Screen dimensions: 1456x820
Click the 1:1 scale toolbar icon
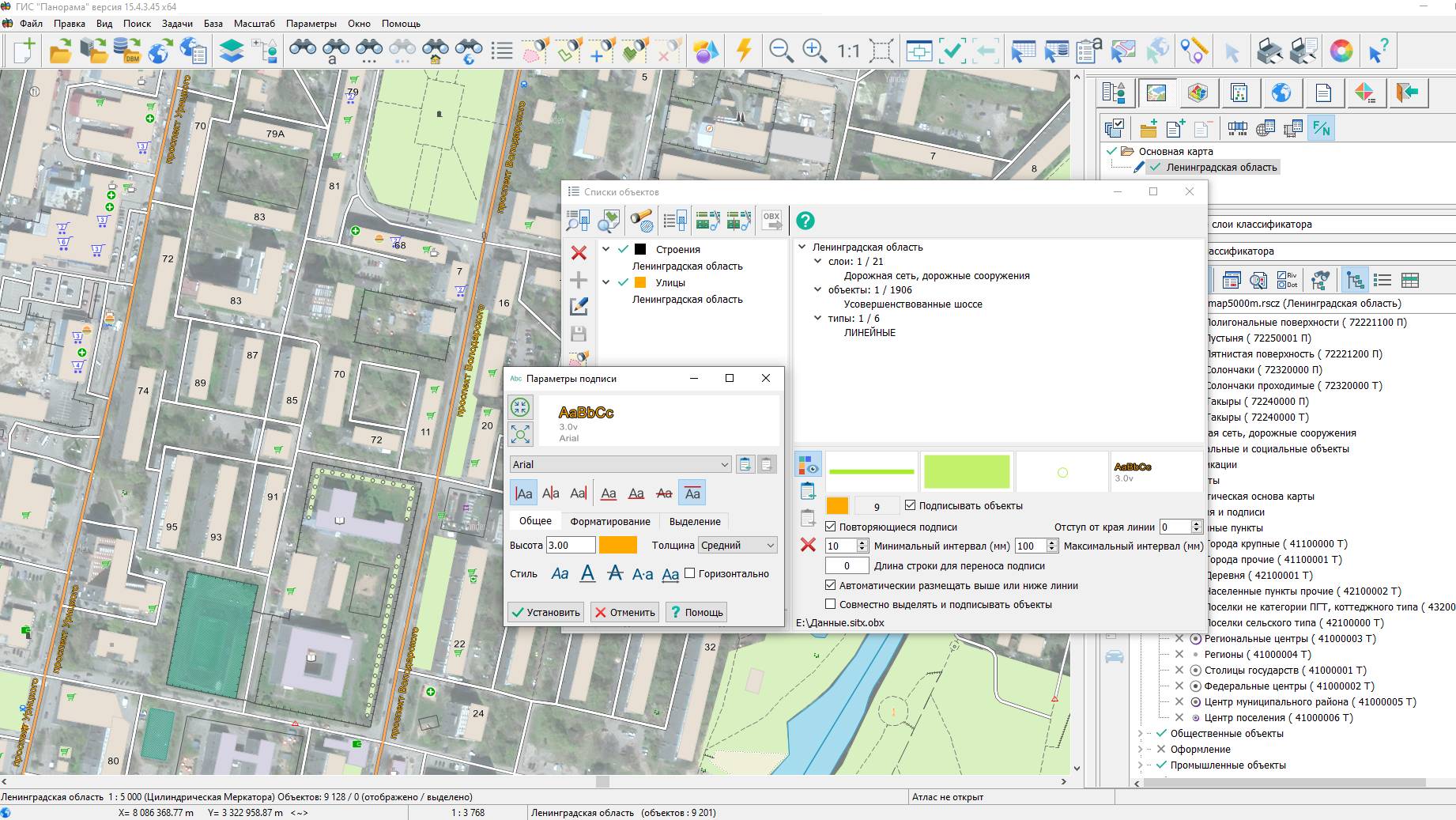848,51
